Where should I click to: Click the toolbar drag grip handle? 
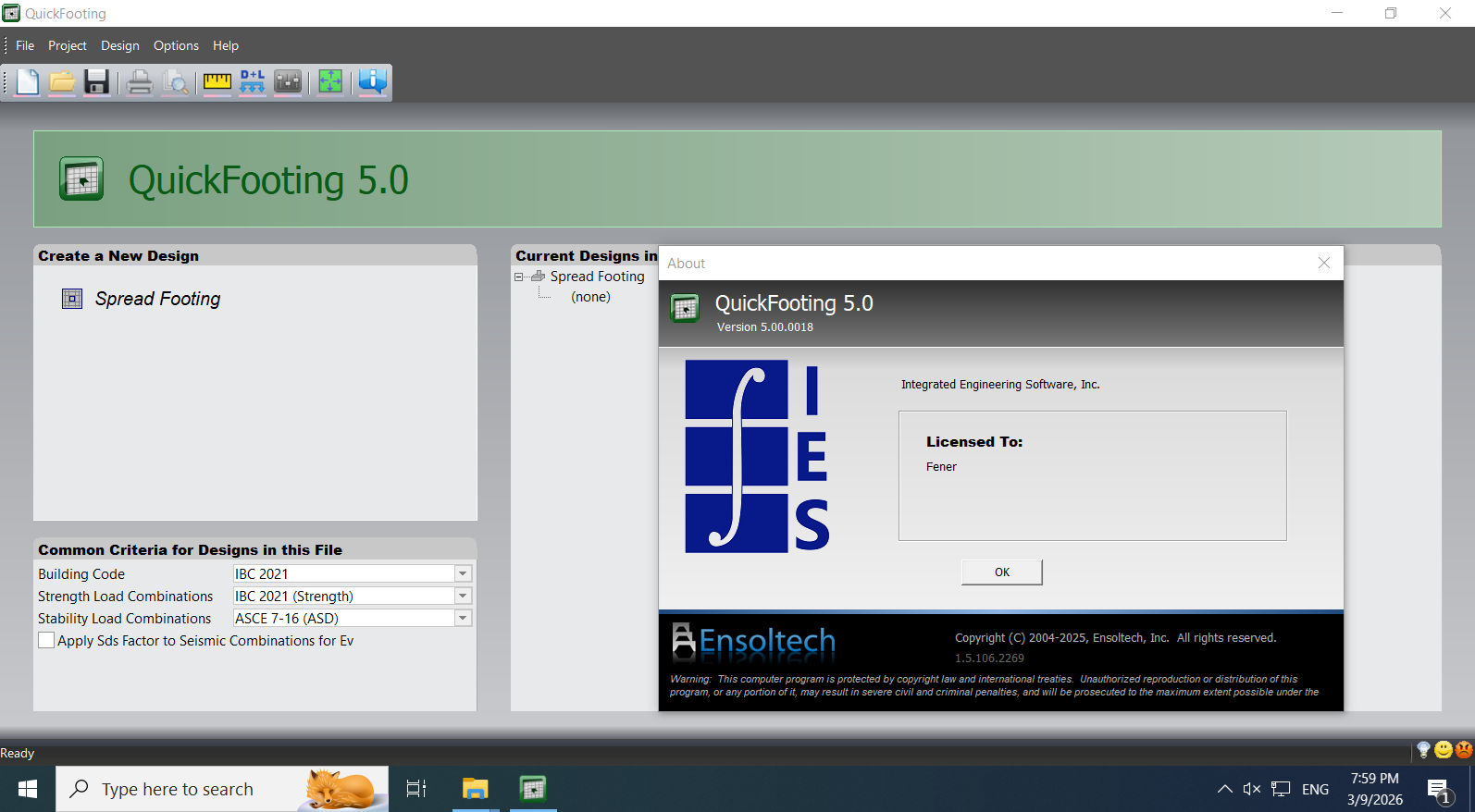(x=6, y=82)
